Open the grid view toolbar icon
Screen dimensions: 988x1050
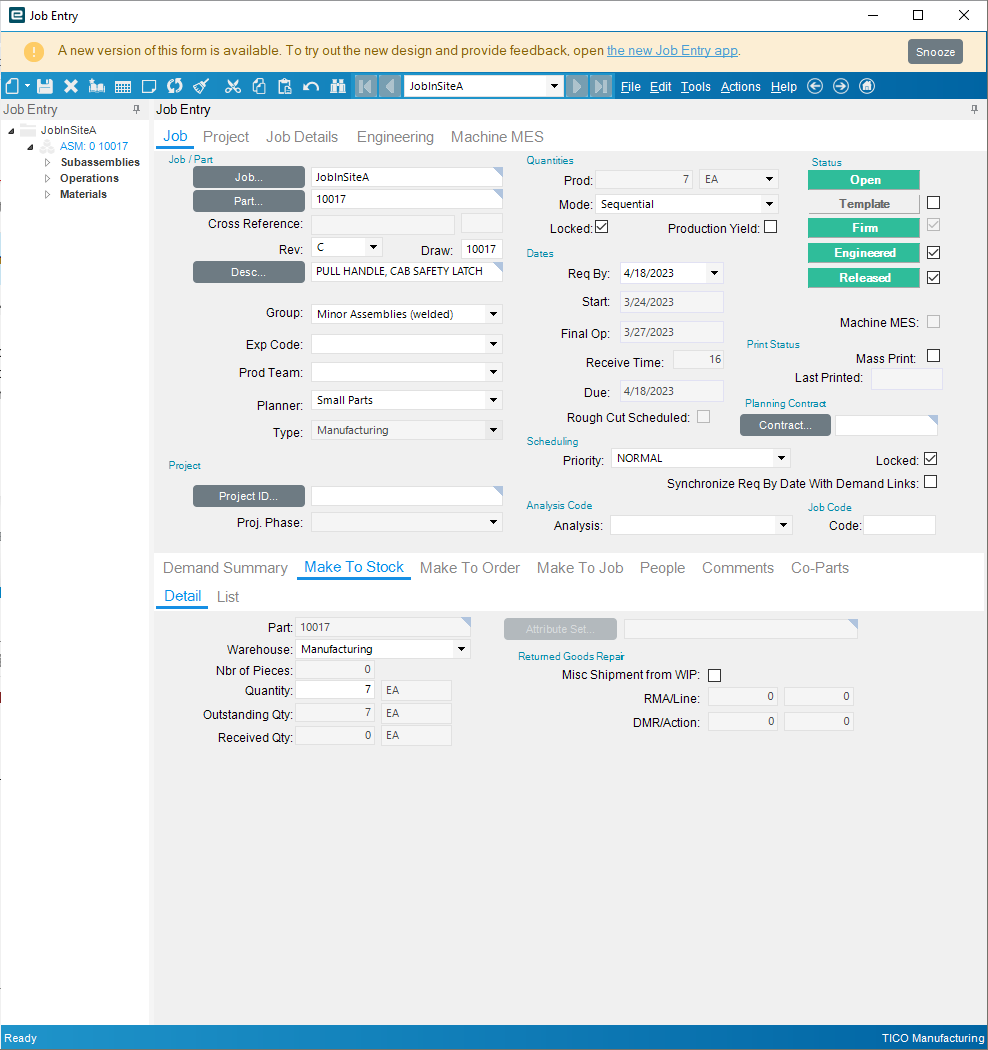[x=123, y=86]
